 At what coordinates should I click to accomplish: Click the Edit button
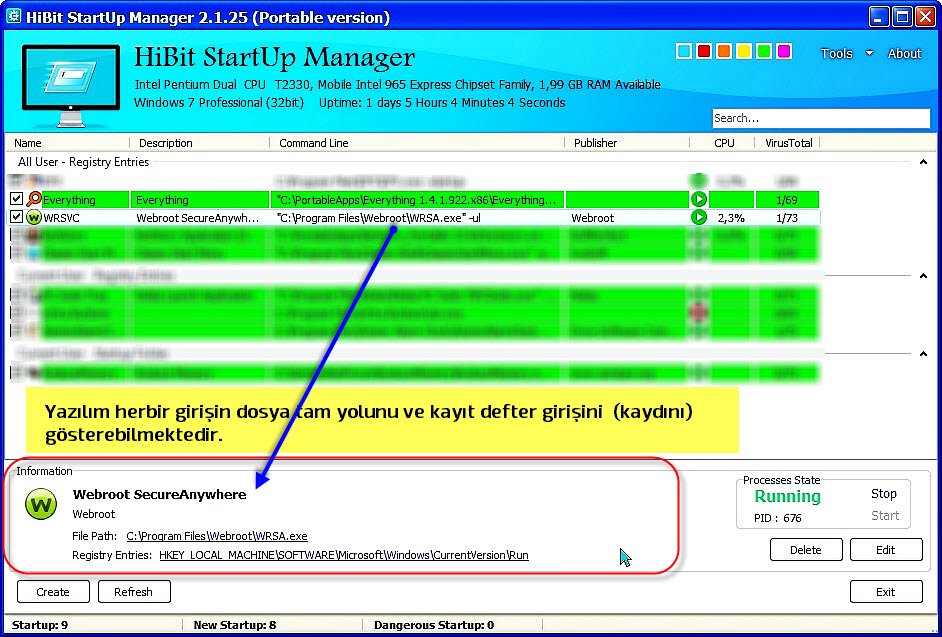pyautogui.click(x=886, y=550)
